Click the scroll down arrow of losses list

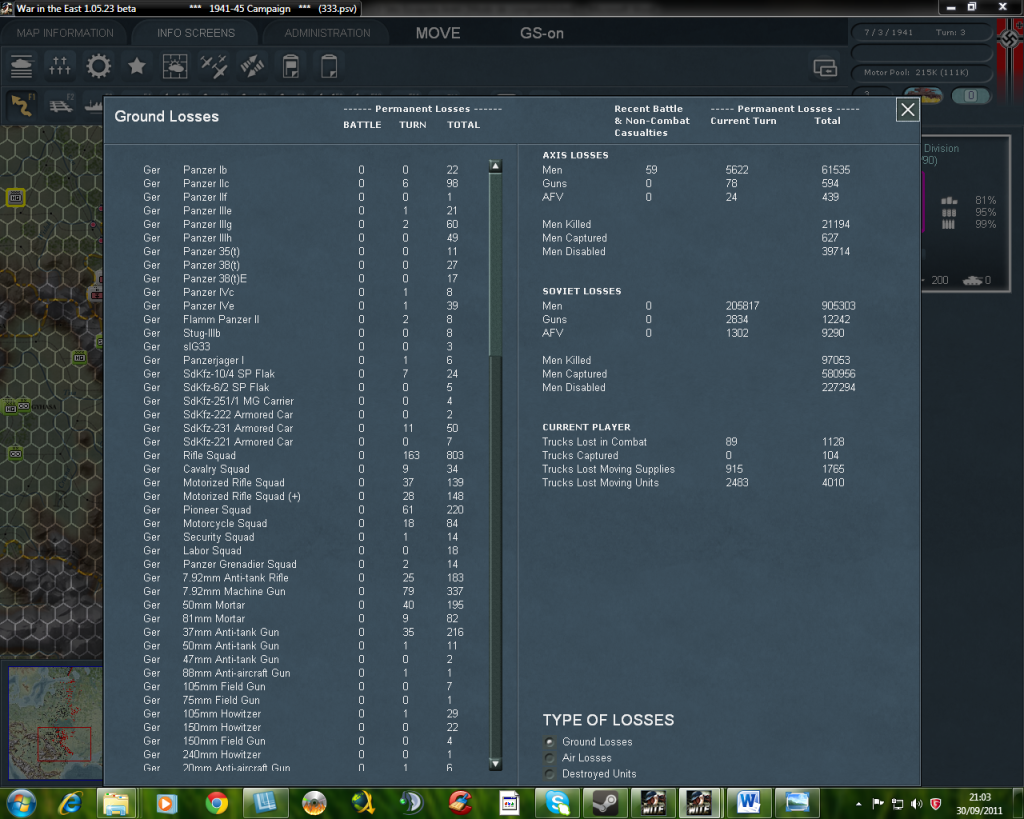coord(496,763)
